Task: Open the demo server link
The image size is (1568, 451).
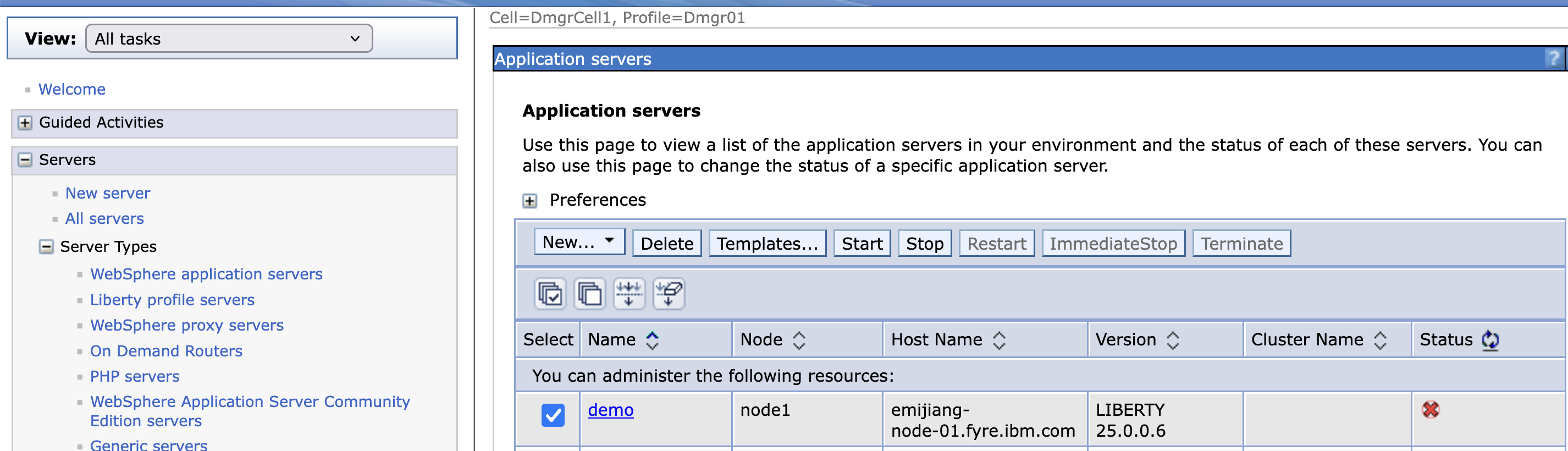Action: tap(610, 410)
